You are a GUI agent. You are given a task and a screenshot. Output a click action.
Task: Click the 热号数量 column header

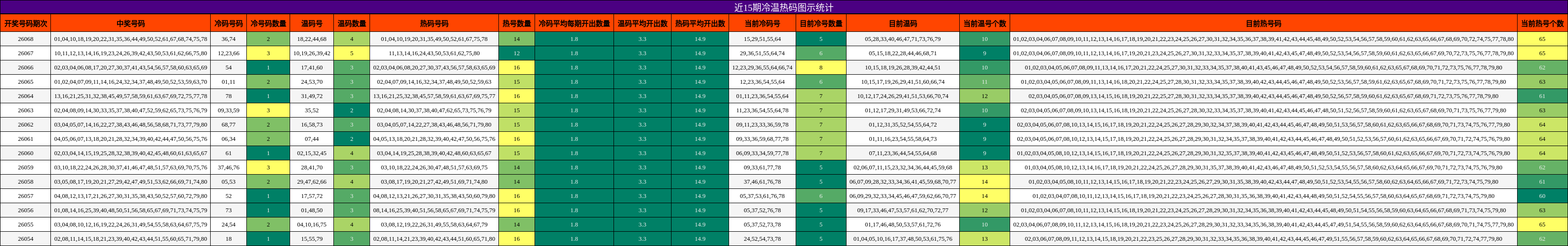click(x=517, y=24)
